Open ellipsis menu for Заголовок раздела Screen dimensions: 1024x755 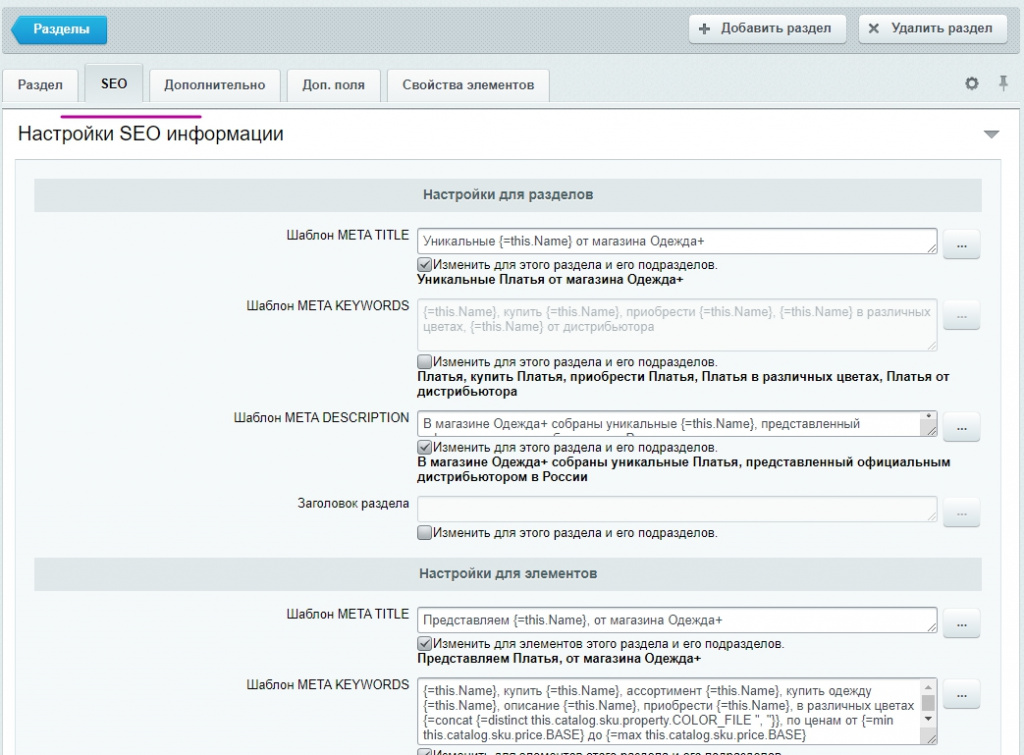pyautogui.click(x=961, y=513)
